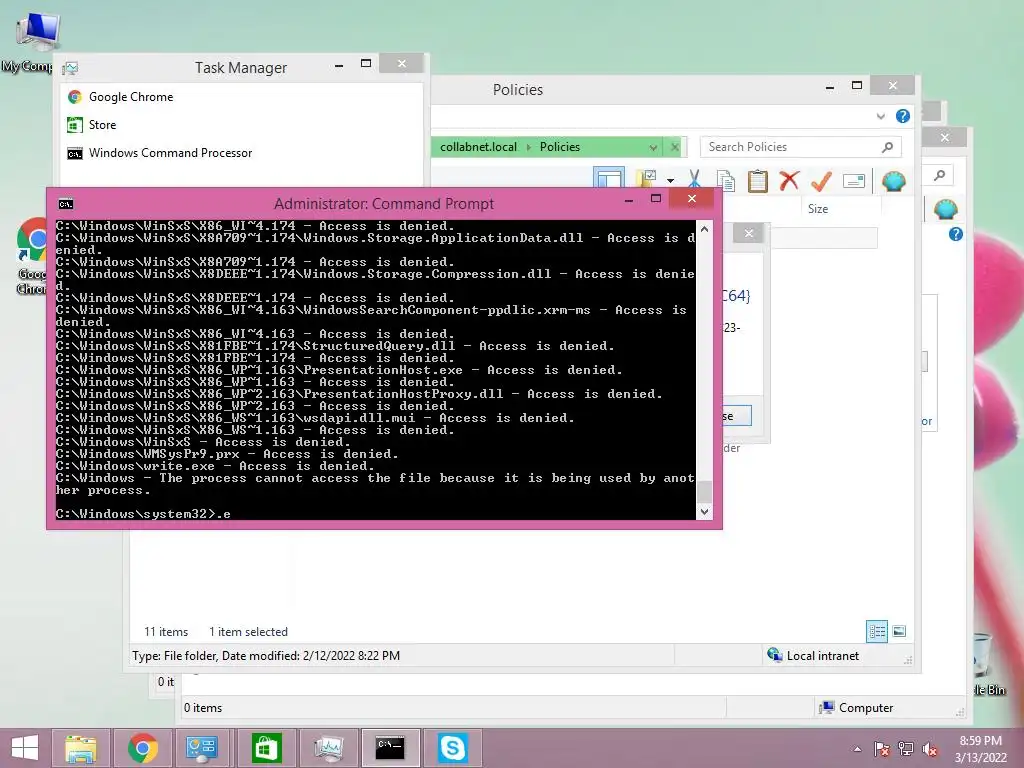Image resolution: width=1024 pixels, height=768 pixels.
Task: Open File Explorer from taskbar
Action: pyautogui.click(x=80, y=748)
